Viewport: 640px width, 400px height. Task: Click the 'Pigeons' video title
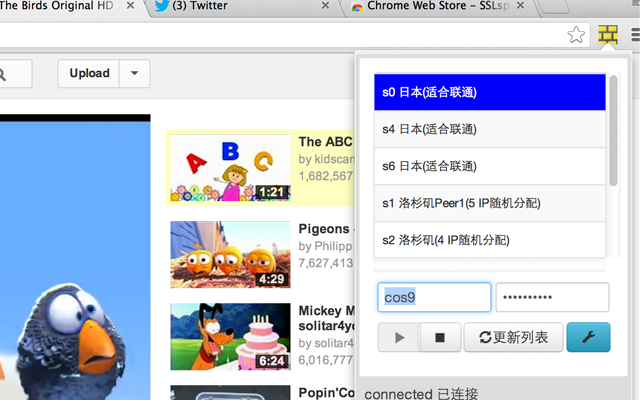(x=324, y=229)
